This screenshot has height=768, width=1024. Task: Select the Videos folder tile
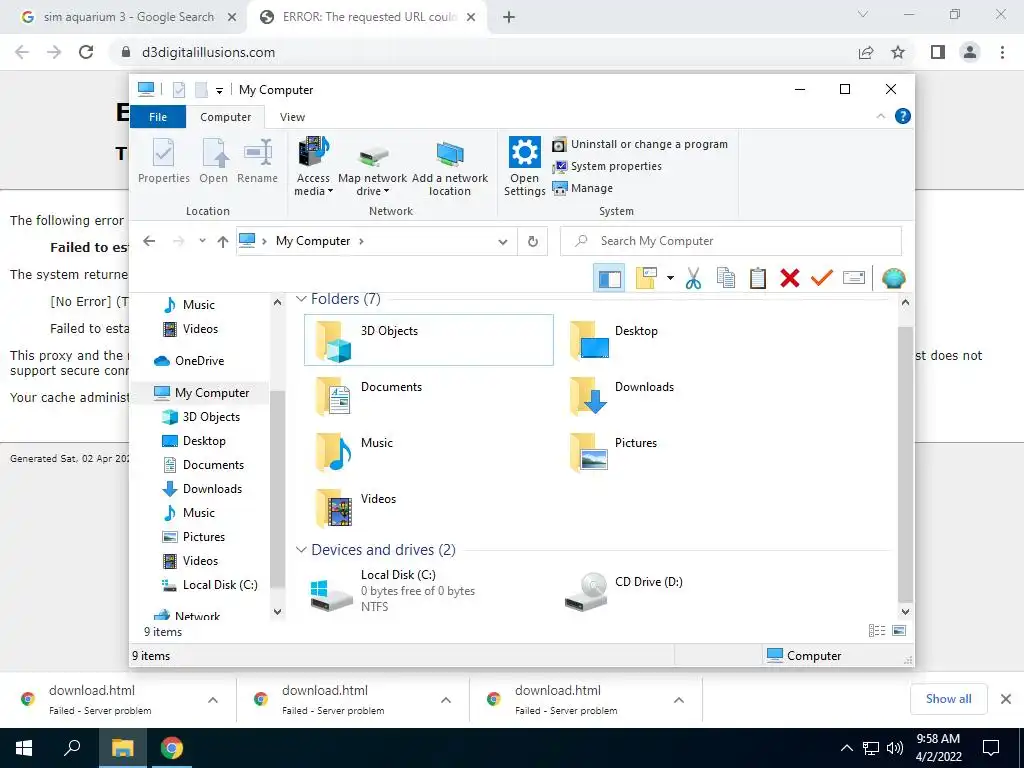428,508
